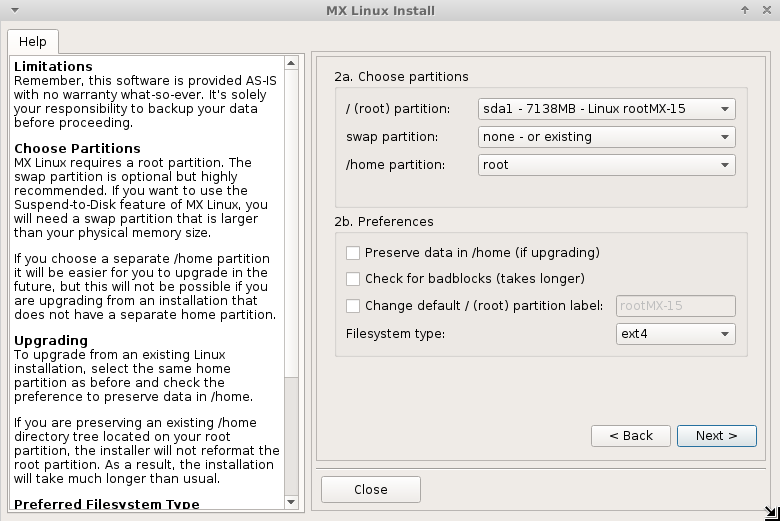
Task: Proceed with the Next button
Action: tap(717, 436)
